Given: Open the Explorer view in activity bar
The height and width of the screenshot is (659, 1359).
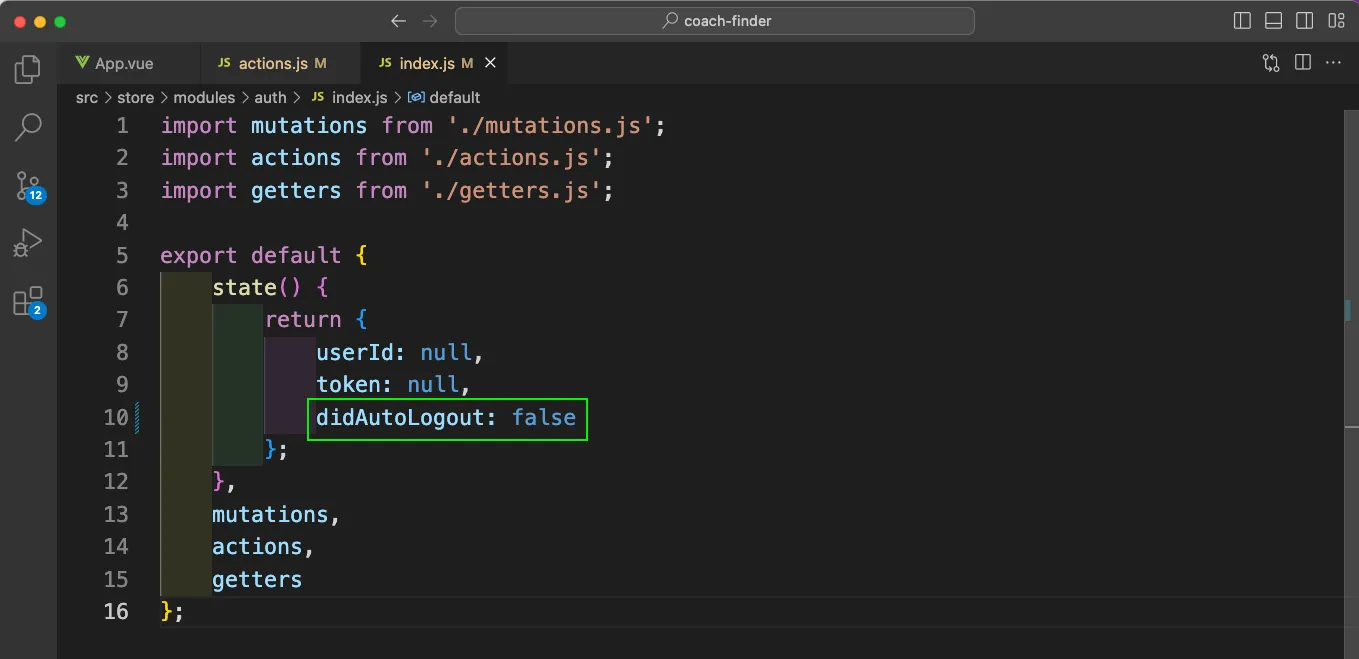Looking at the screenshot, I should pyautogui.click(x=28, y=69).
